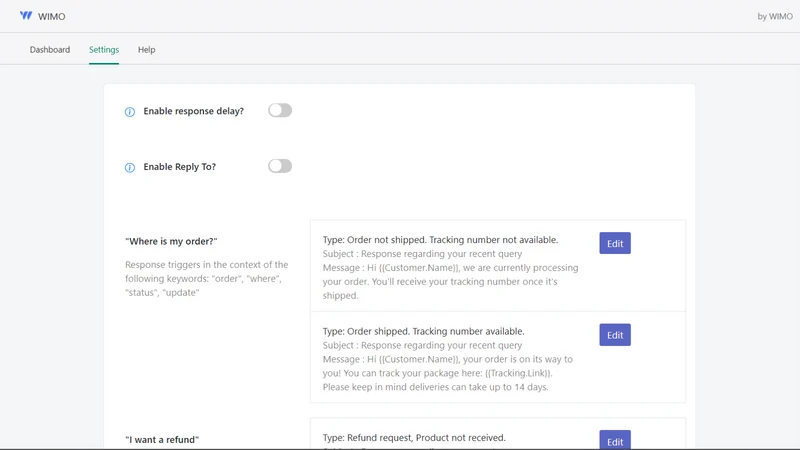Click the 'by WIMO' text
This screenshot has height=450, width=800.
click(x=775, y=16)
